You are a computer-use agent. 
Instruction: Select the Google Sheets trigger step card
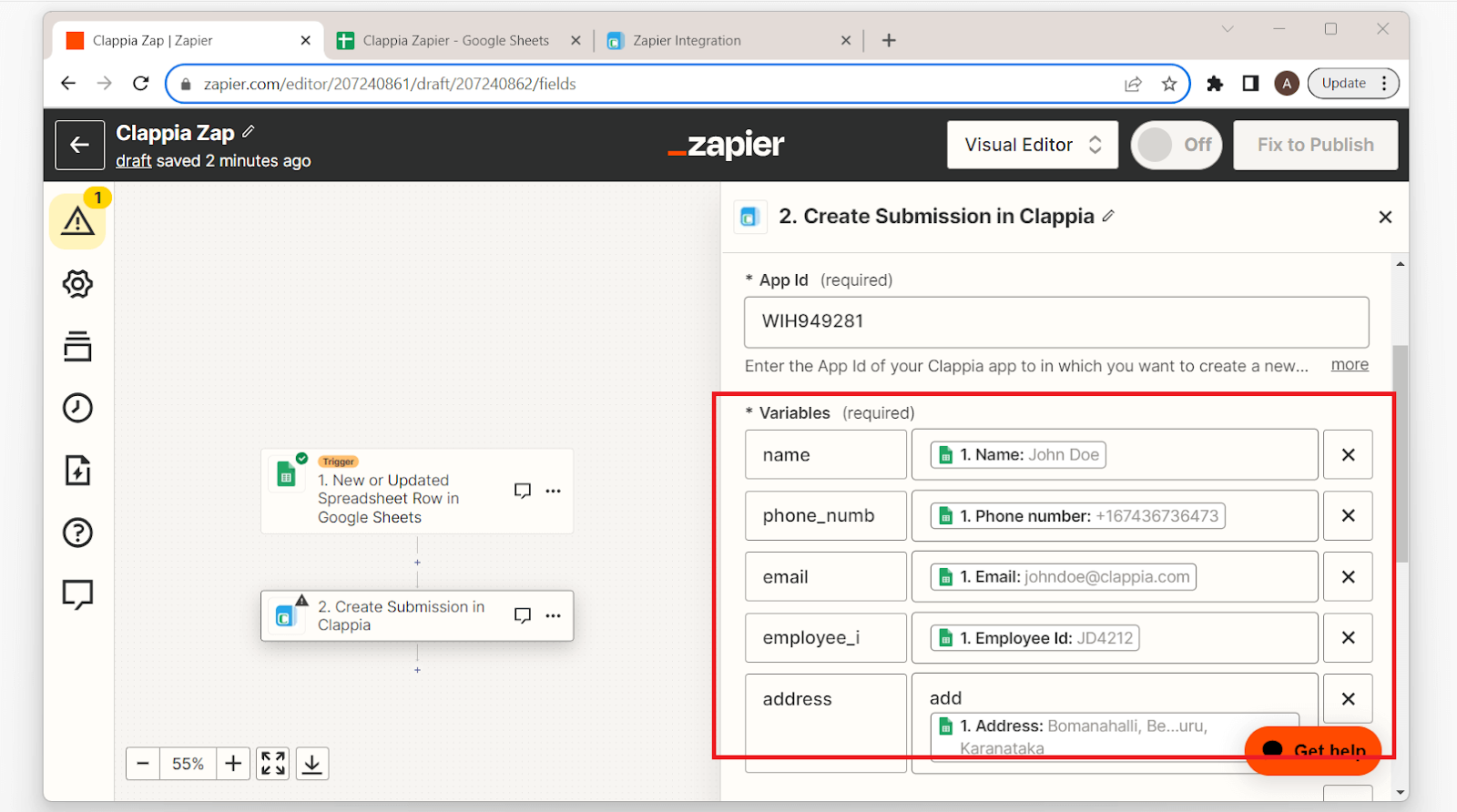pyautogui.click(x=417, y=491)
